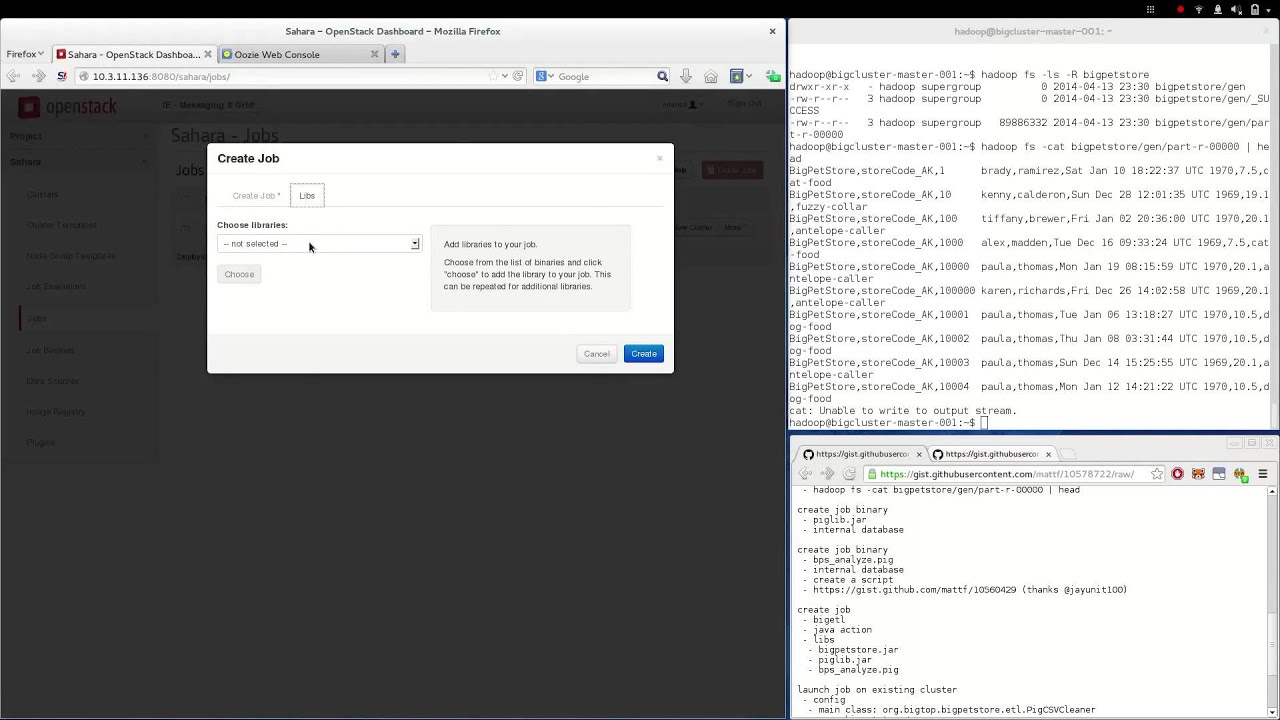Click the red panda Chrome extension icon

point(1198,474)
